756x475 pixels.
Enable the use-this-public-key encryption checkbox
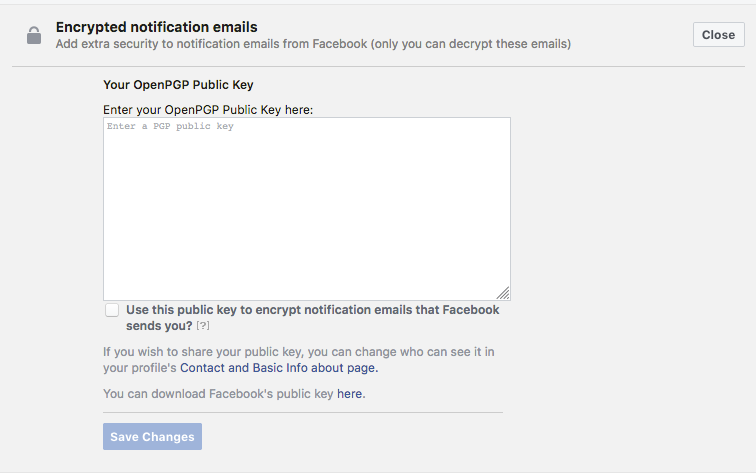click(112, 310)
